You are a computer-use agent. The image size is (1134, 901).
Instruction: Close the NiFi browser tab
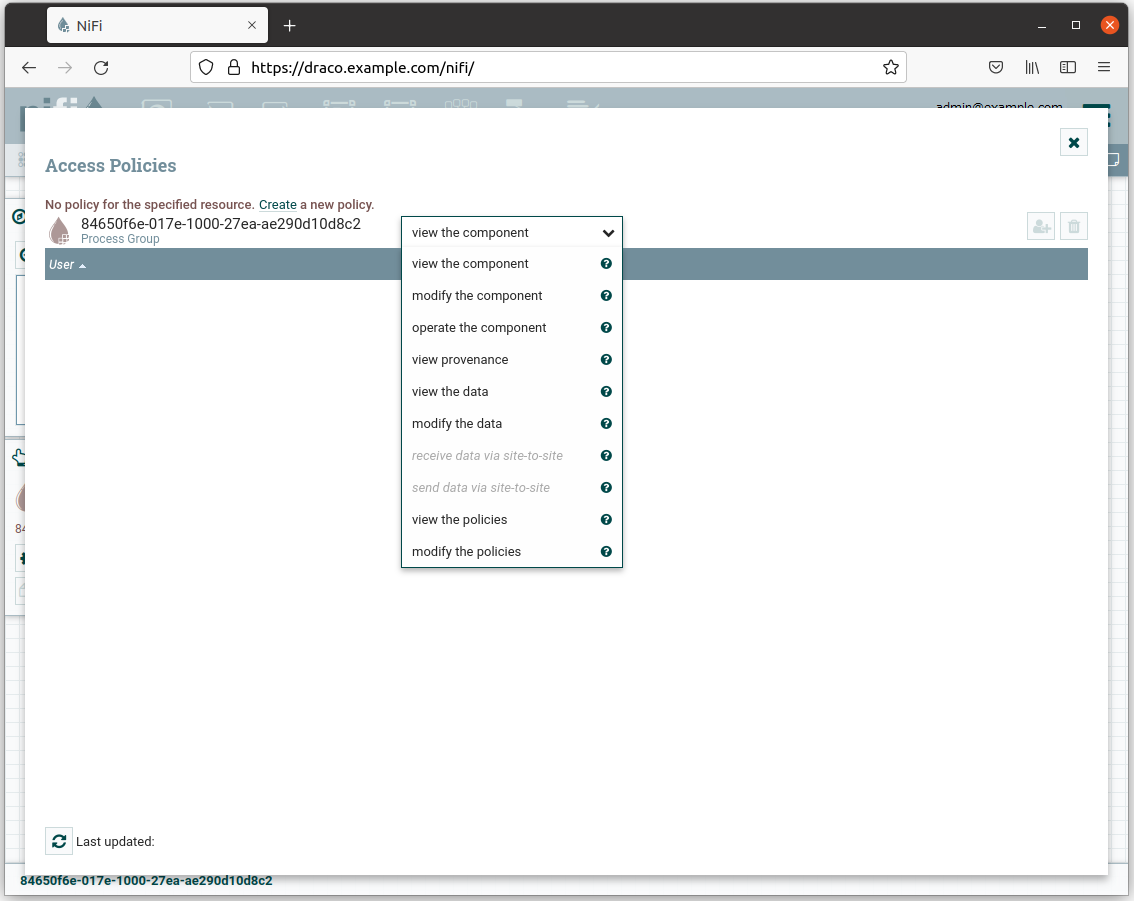point(252,25)
